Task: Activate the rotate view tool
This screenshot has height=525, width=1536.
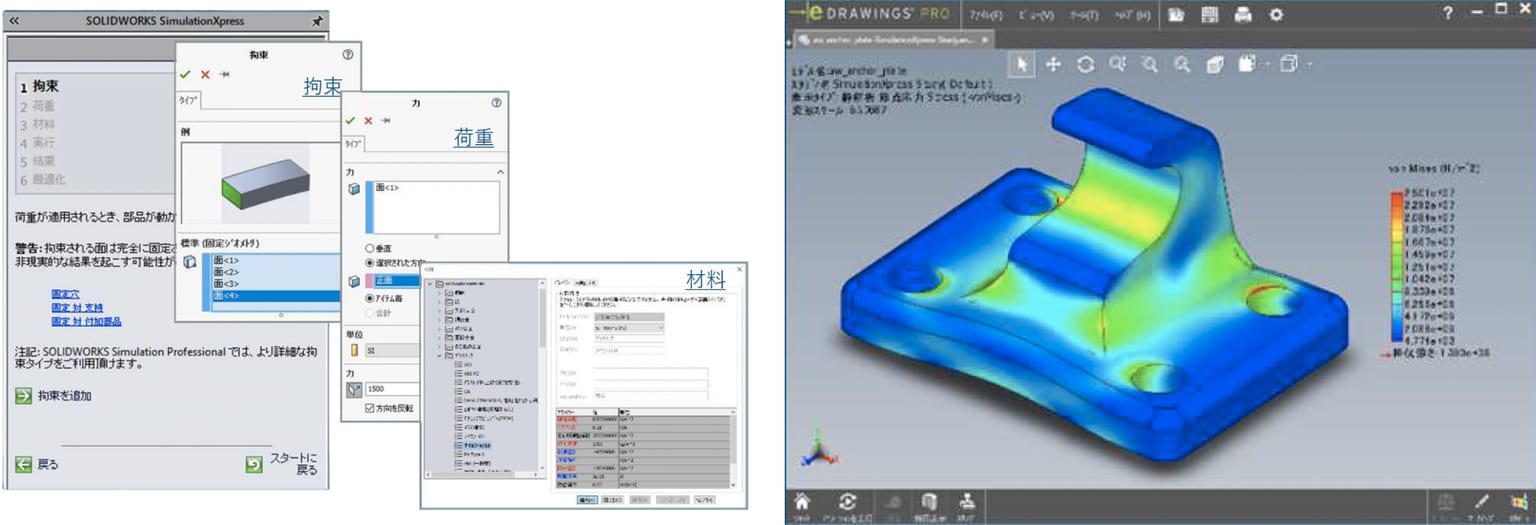Action: (1085, 65)
